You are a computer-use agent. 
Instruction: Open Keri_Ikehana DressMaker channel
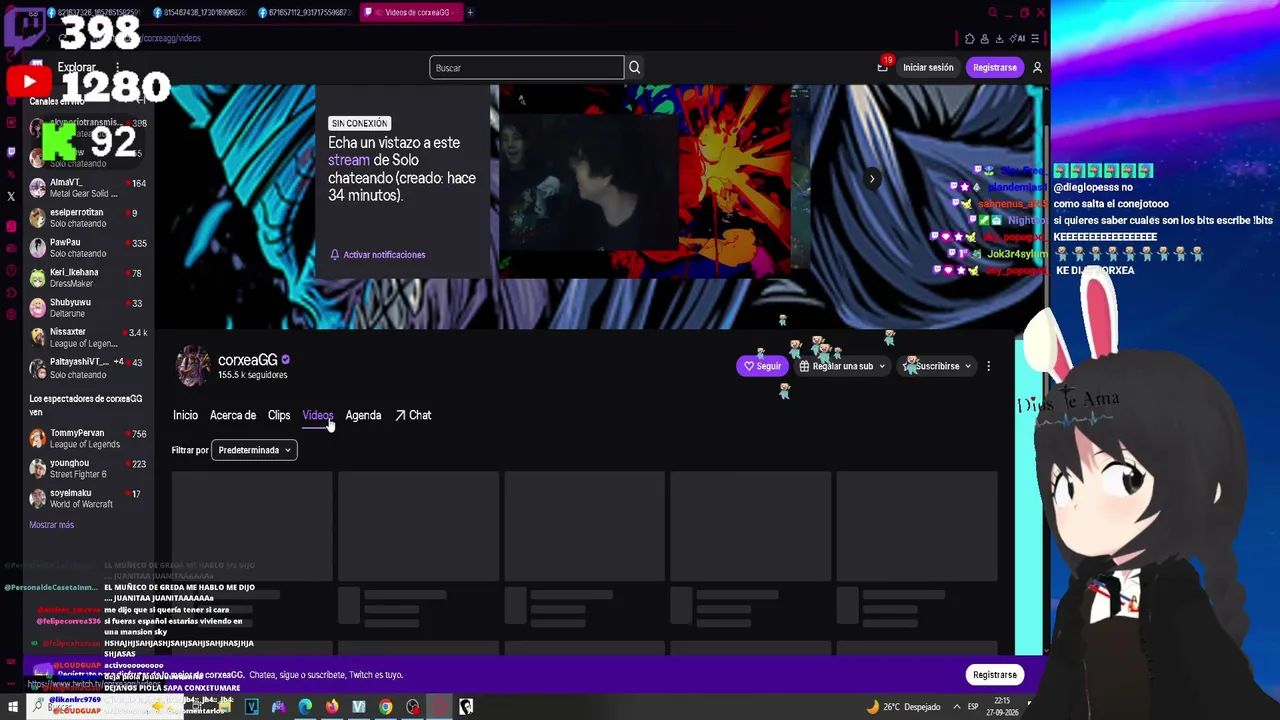(x=88, y=278)
